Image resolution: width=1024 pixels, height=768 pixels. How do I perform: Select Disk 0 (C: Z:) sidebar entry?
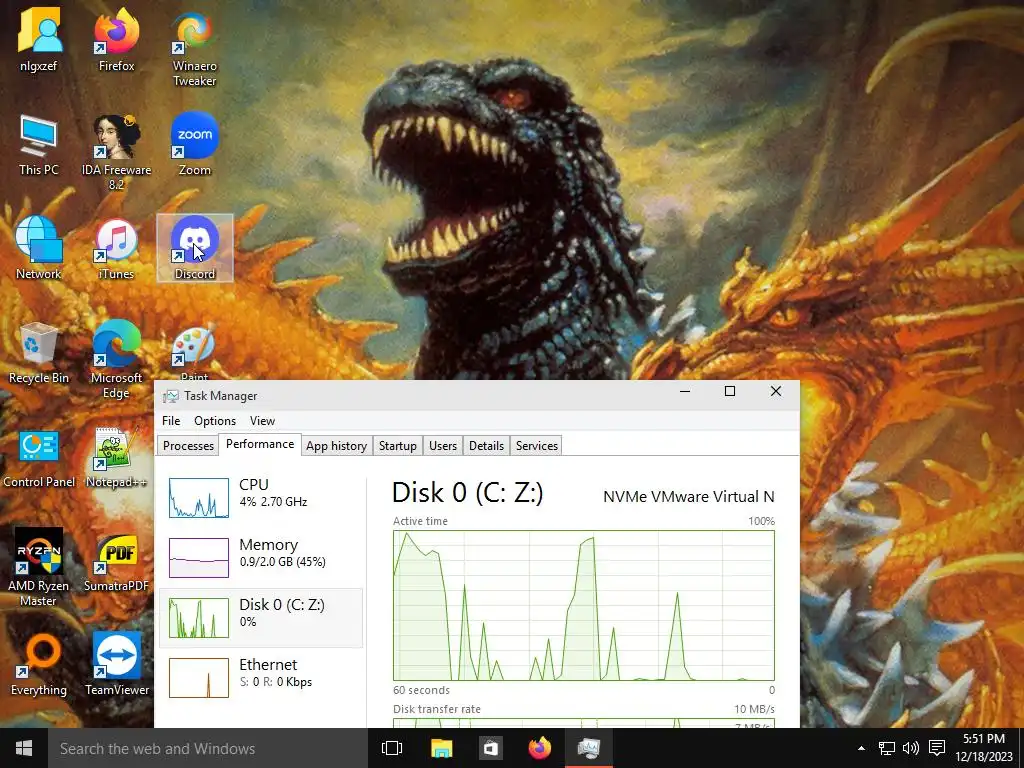[261, 618]
